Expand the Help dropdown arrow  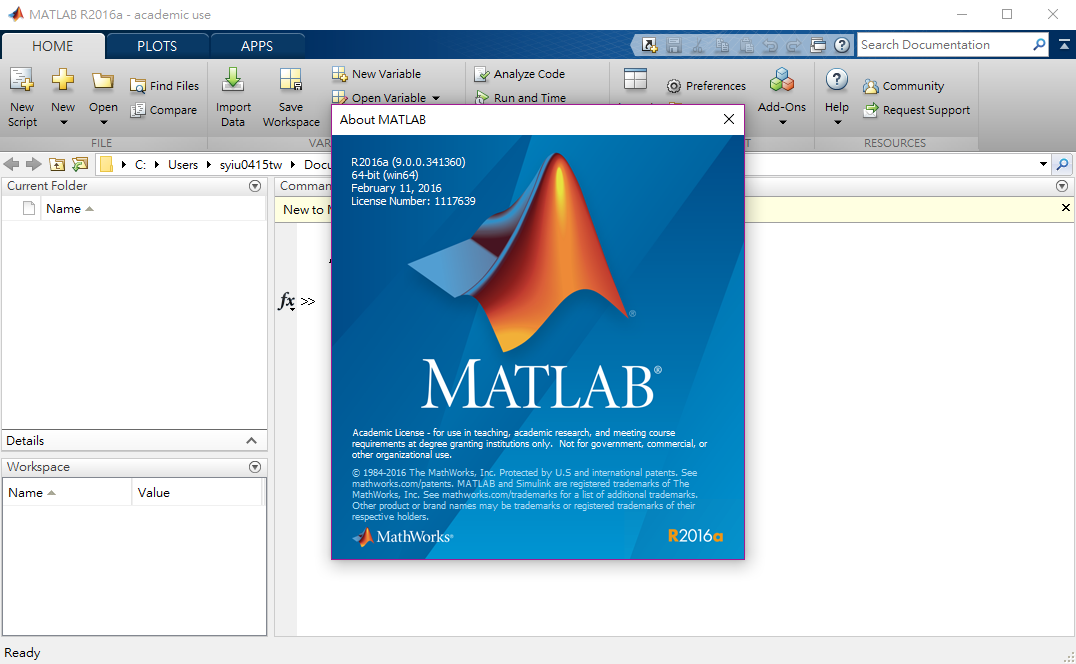pos(837,123)
